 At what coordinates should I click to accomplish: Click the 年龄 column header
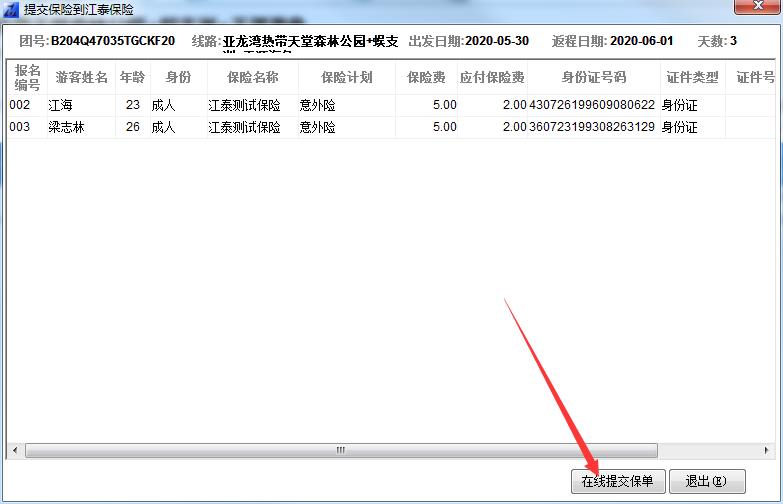pyautogui.click(x=131, y=77)
